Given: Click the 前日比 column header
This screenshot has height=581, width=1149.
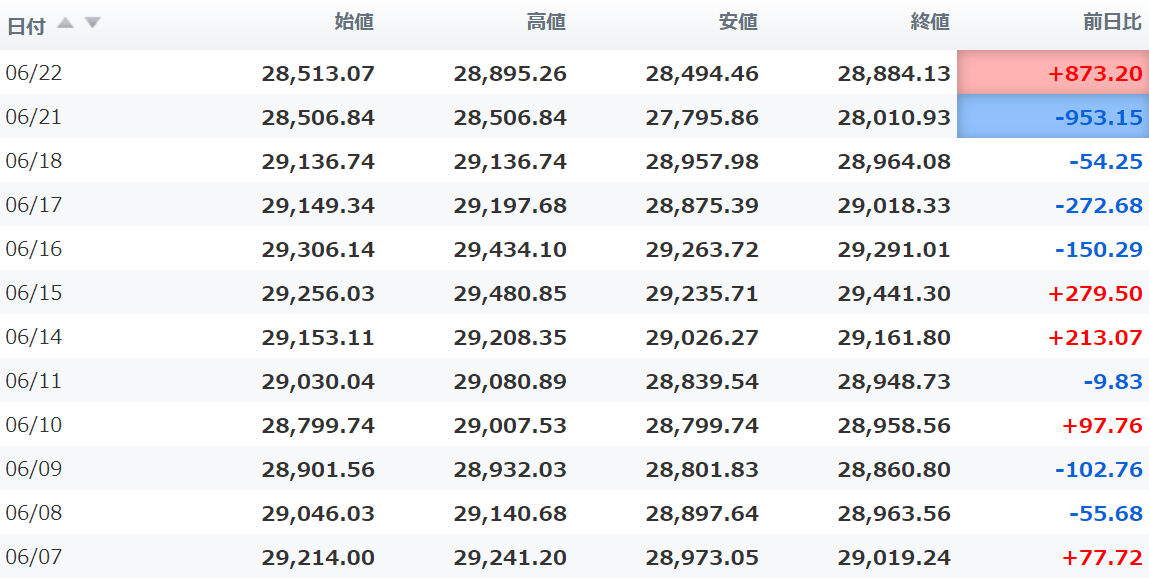Looking at the screenshot, I should (1112, 23).
